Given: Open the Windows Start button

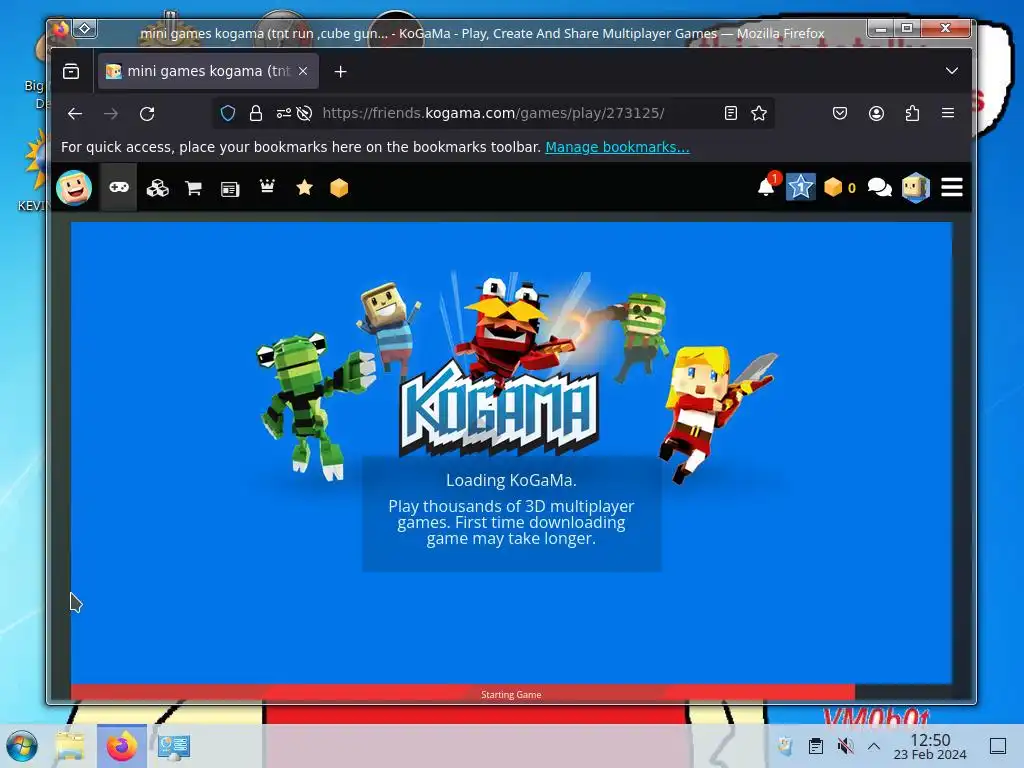Looking at the screenshot, I should click(22, 746).
